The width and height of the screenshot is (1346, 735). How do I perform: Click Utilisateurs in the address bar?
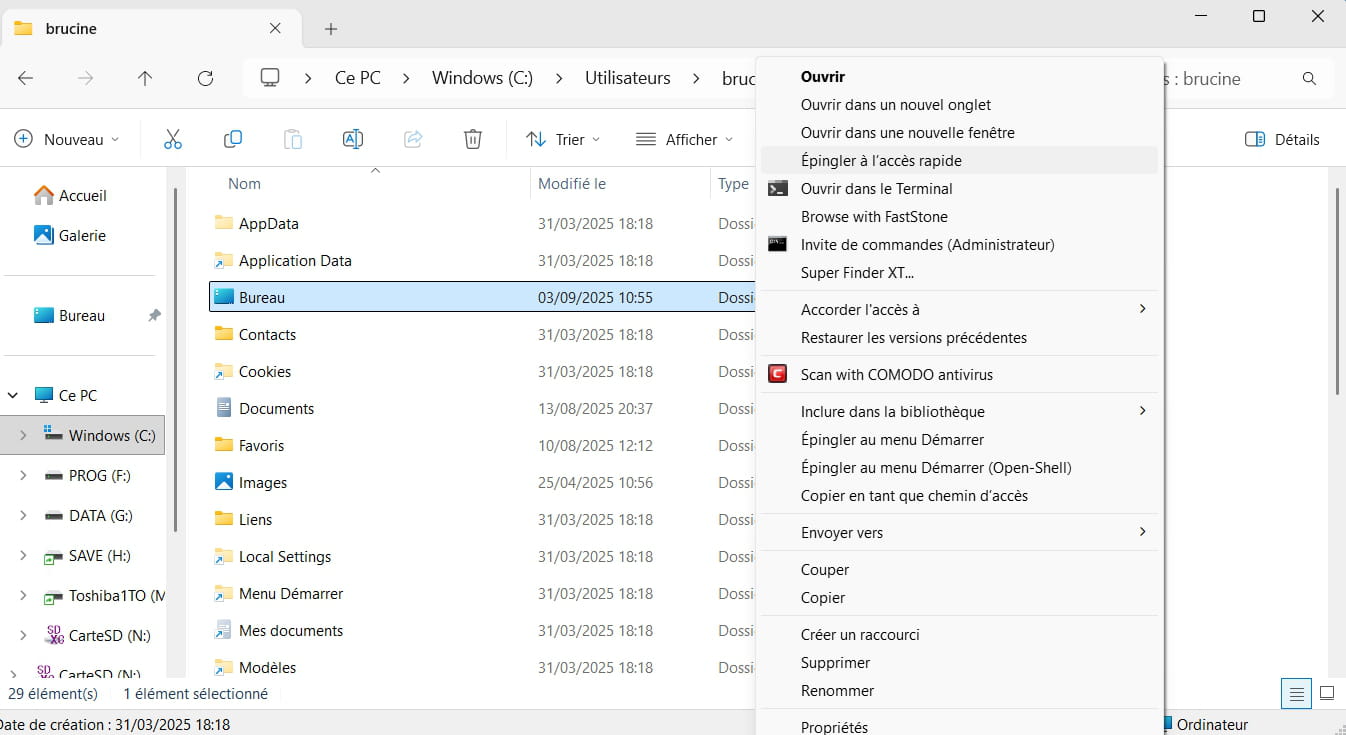(x=628, y=78)
